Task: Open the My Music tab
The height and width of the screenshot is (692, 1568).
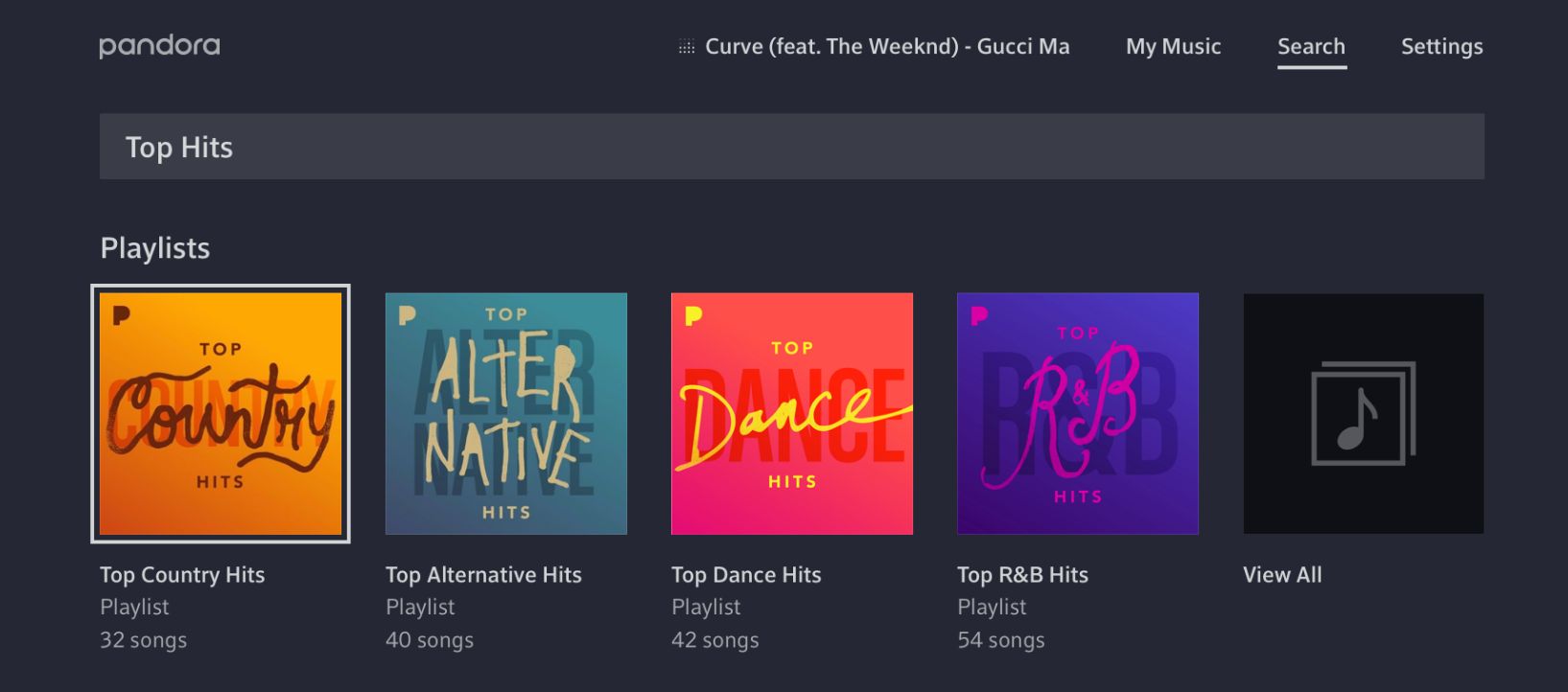Action: (x=1173, y=46)
